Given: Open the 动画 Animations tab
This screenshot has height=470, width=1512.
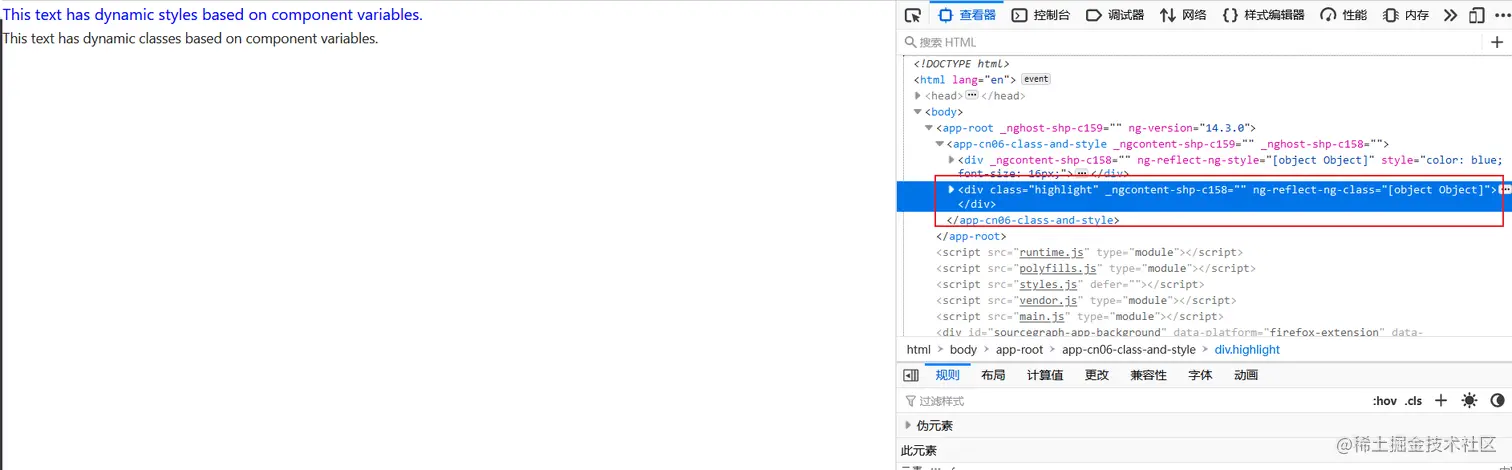Looking at the screenshot, I should click(x=1246, y=375).
